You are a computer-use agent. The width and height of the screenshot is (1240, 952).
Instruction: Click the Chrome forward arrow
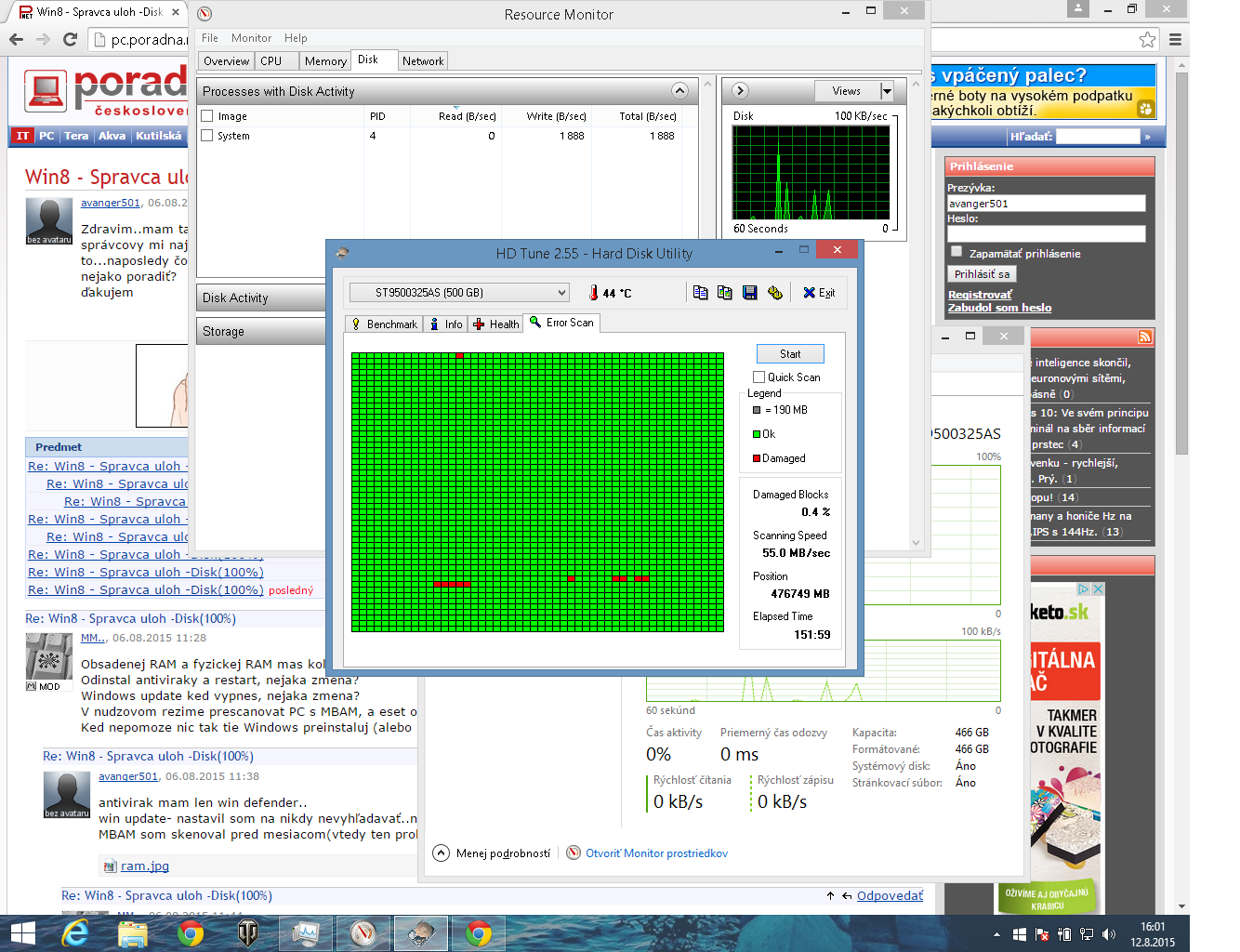pos(43,40)
